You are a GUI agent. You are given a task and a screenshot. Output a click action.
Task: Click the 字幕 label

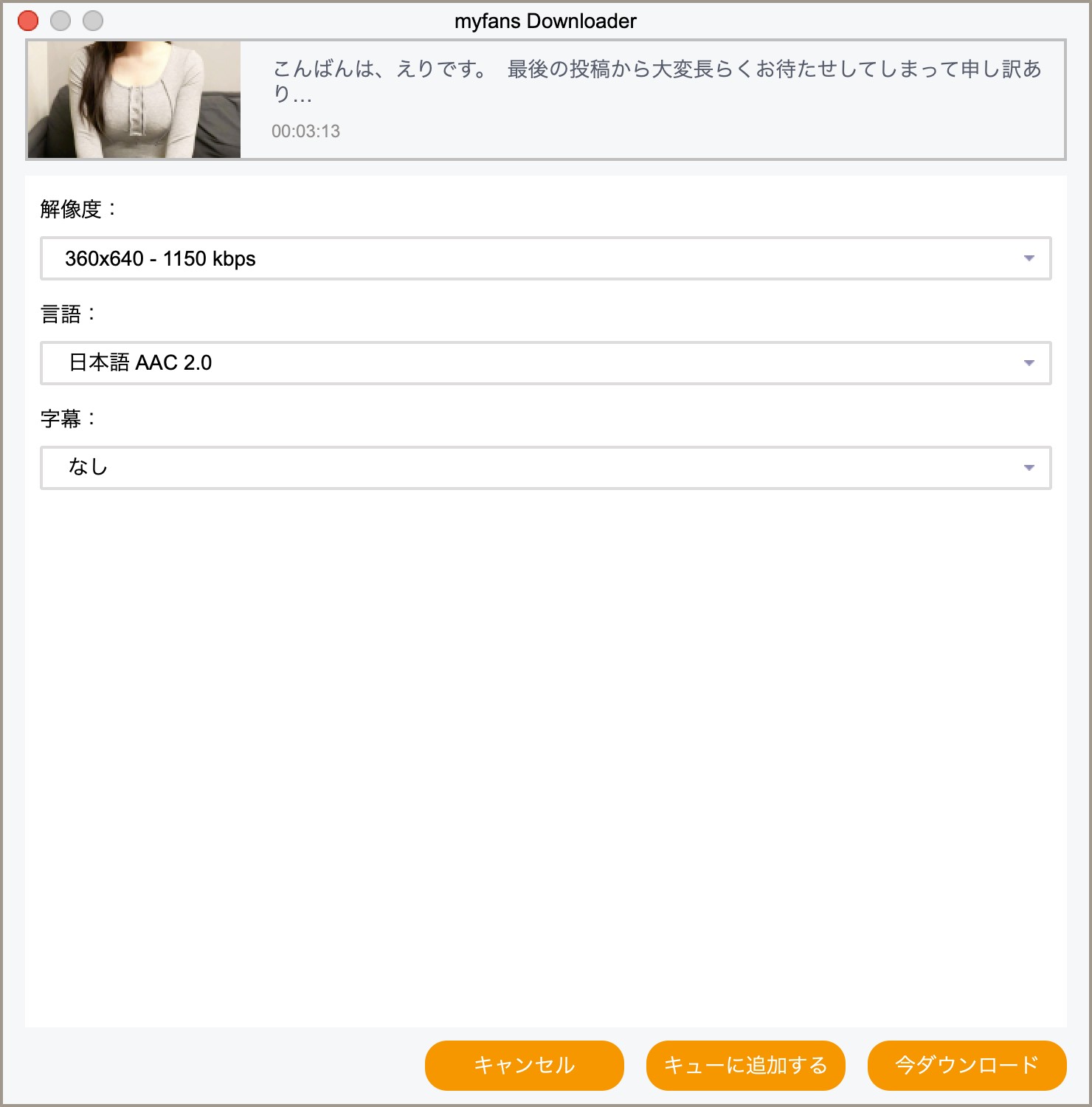69,419
